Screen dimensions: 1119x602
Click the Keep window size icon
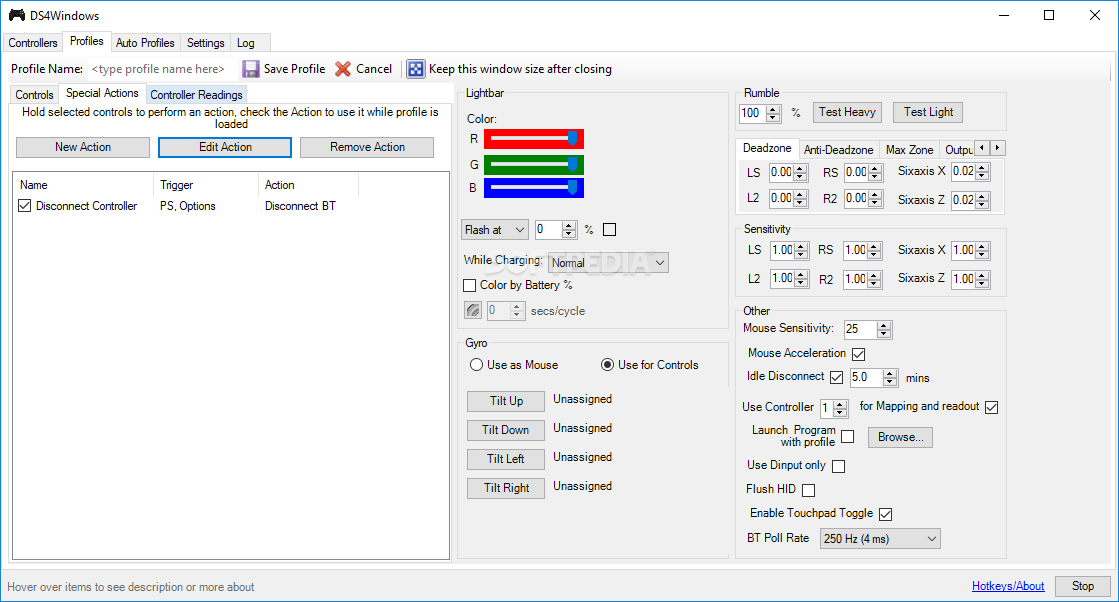tap(416, 68)
